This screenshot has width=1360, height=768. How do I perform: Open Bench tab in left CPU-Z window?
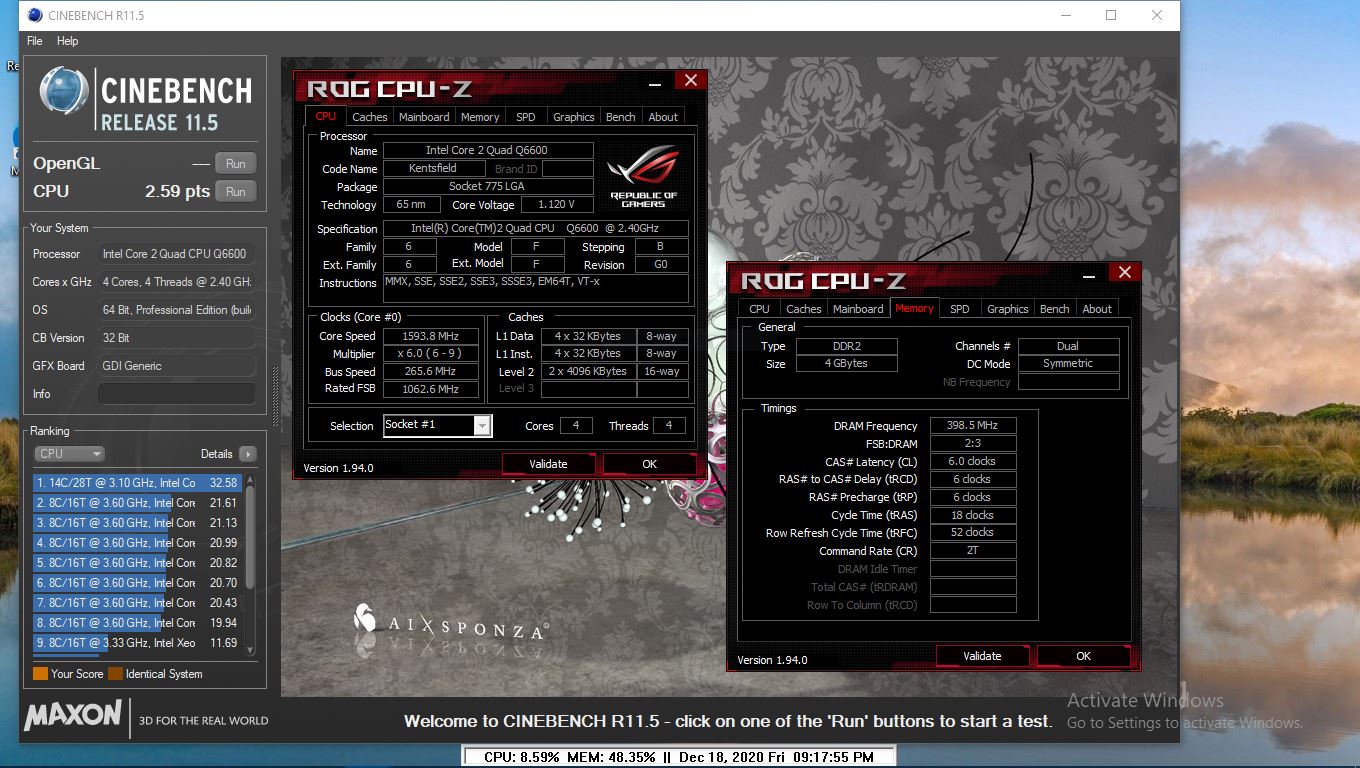pyautogui.click(x=621, y=117)
